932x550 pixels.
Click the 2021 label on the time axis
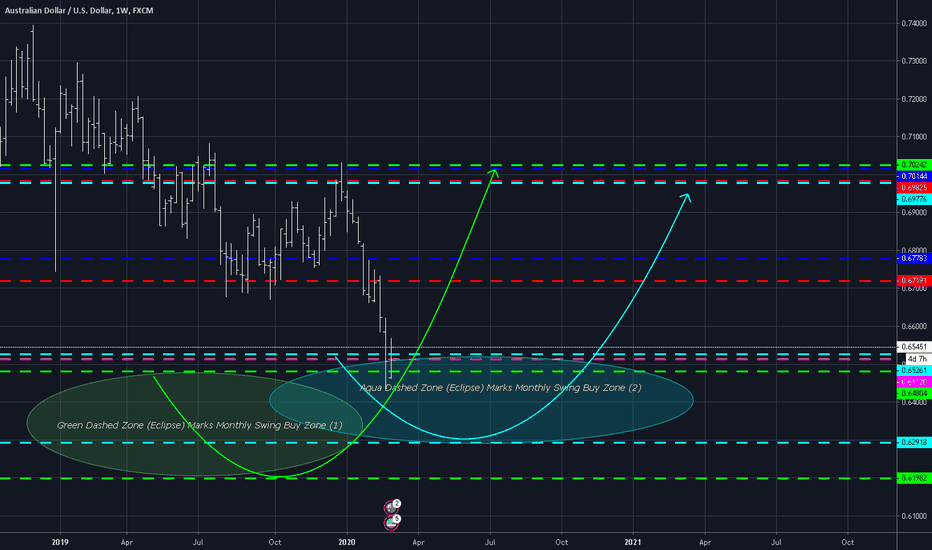pyautogui.click(x=633, y=542)
